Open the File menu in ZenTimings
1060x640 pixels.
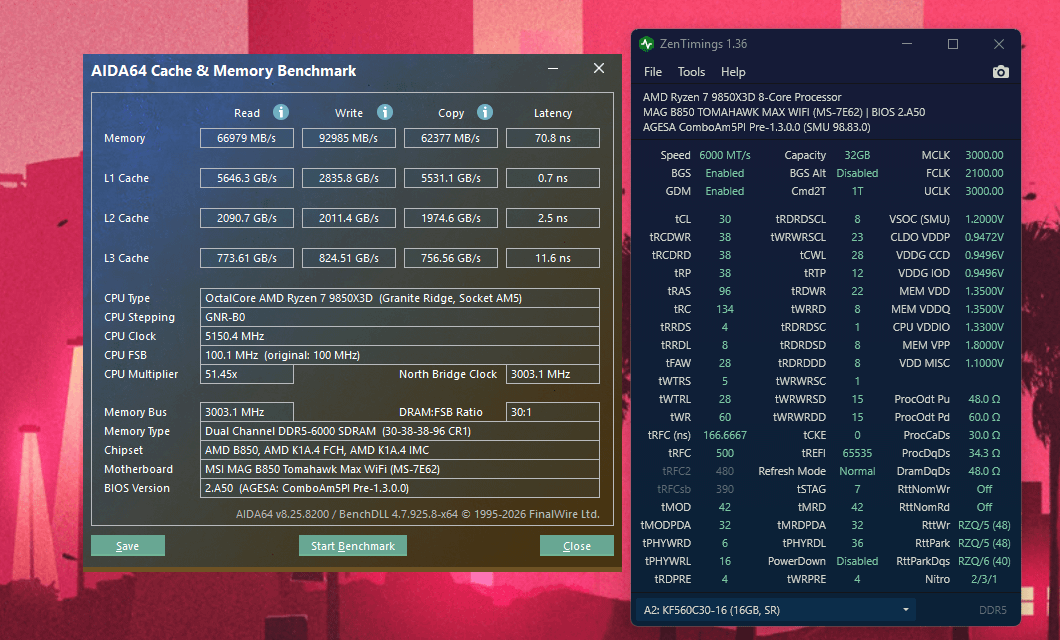click(653, 72)
